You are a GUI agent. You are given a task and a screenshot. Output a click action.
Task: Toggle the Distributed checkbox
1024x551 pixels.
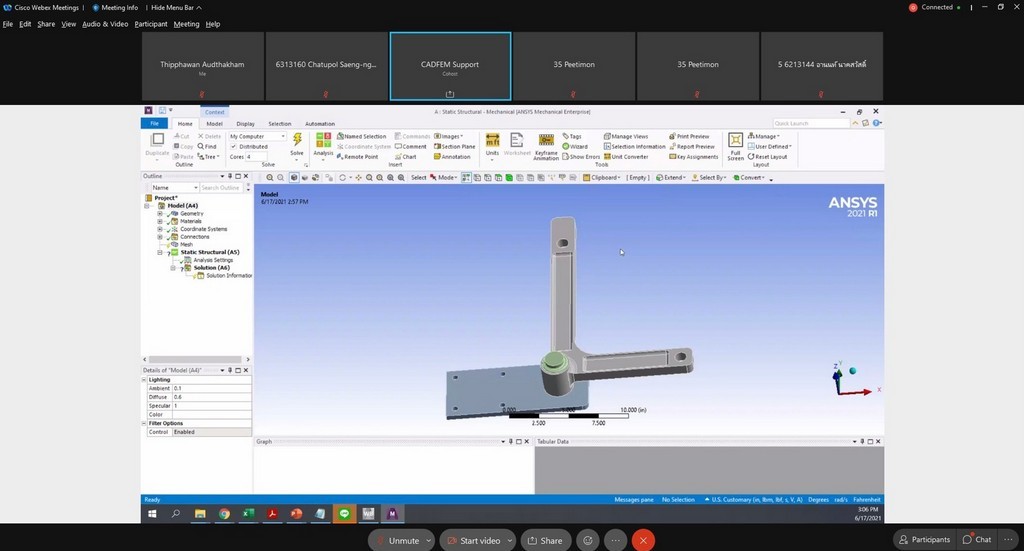pos(234,147)
